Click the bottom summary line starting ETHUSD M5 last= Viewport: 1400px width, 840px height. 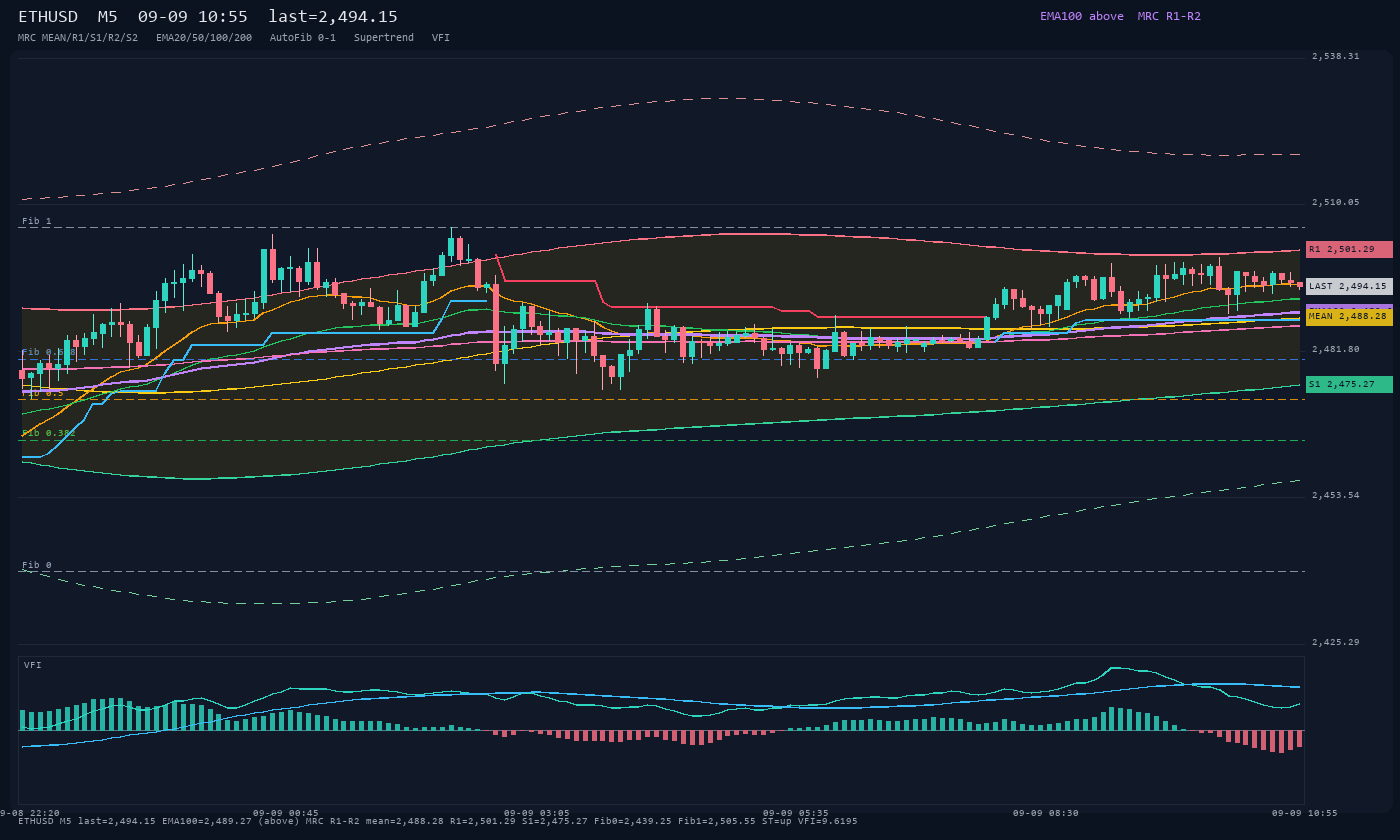(438, 821)
